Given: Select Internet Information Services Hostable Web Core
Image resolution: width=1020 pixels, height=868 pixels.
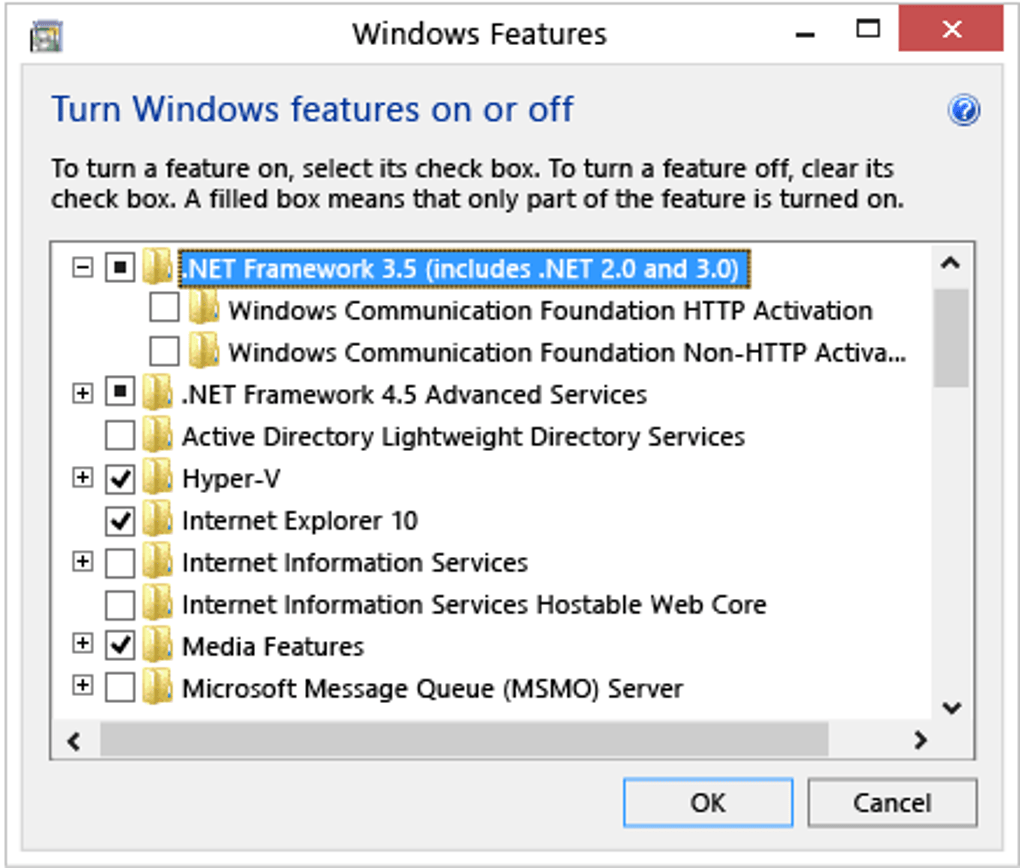Looking at the screenshot, I should click(473, 605).
